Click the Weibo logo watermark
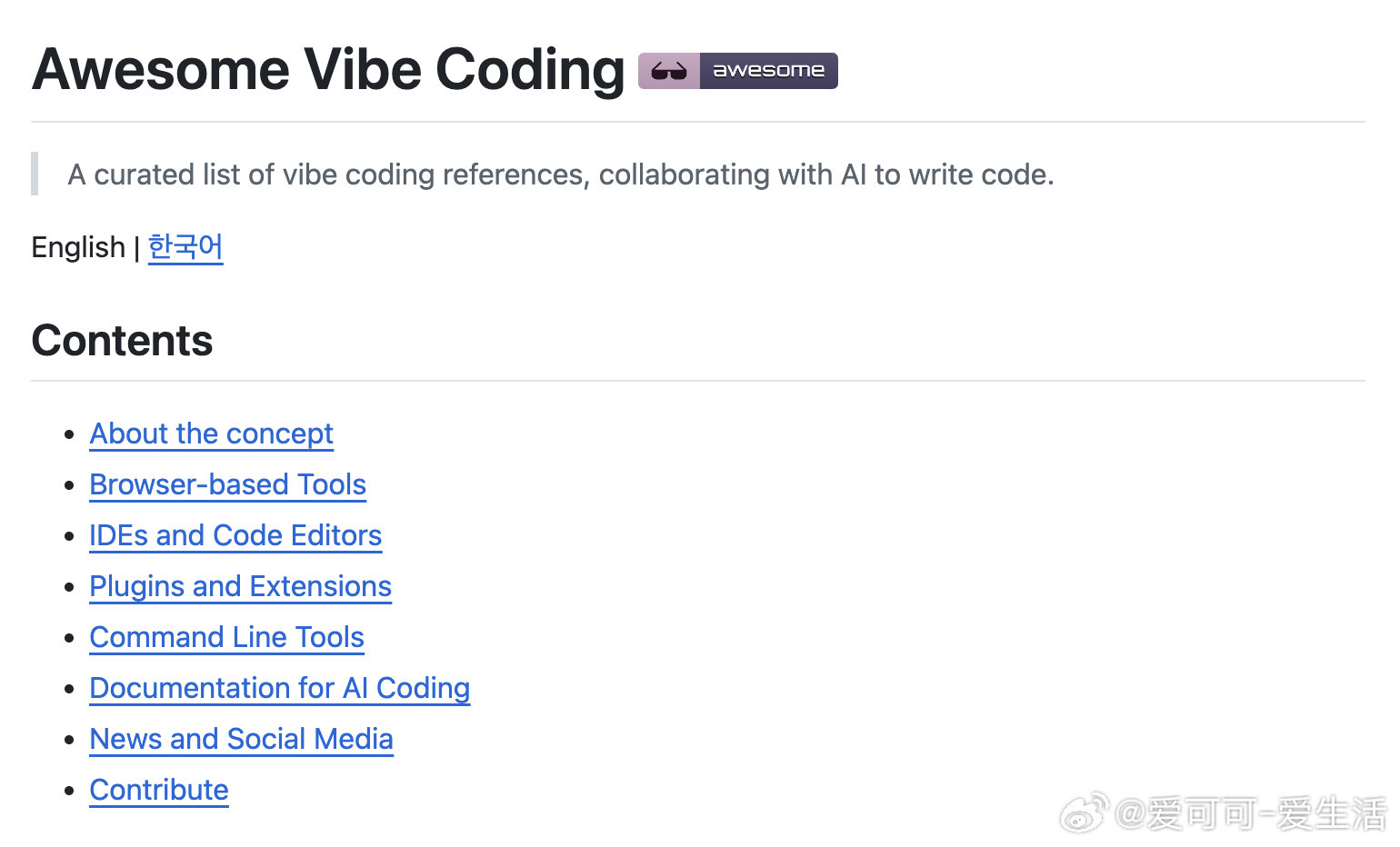The width and height of the screenshot is (1400, 847). tap(1085, 811)
